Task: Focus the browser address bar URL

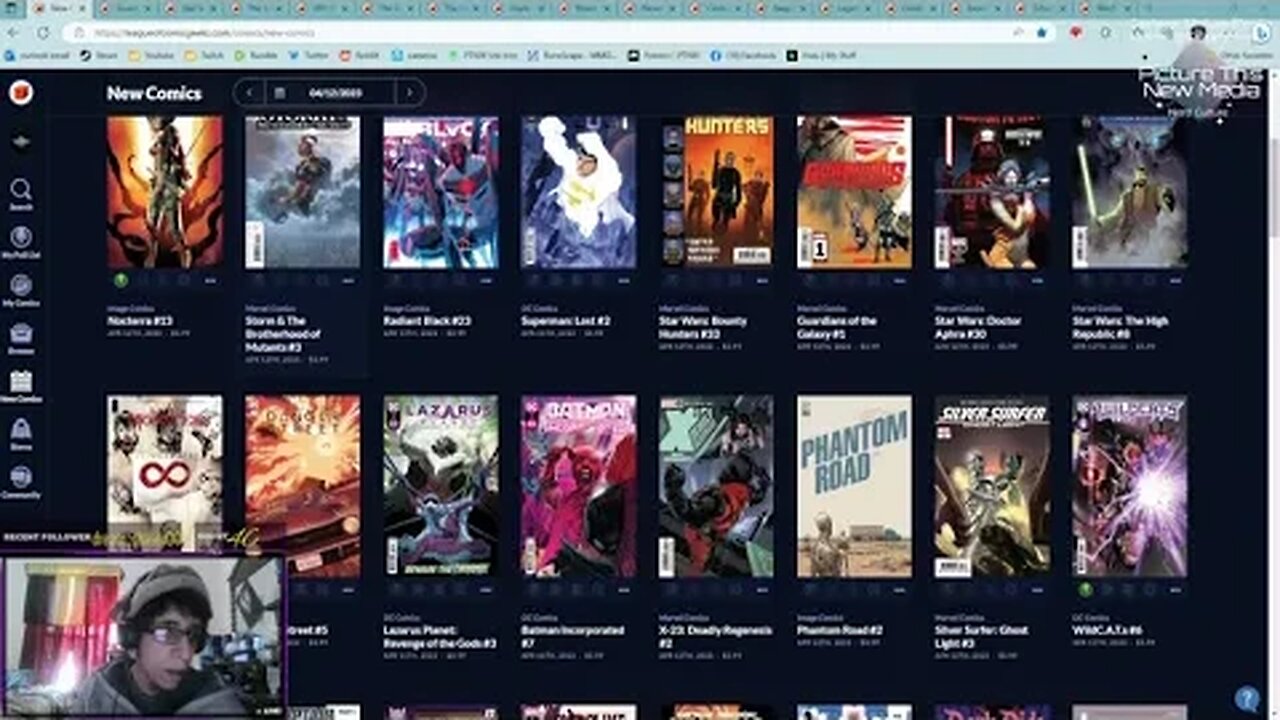Action: (540, 32)
